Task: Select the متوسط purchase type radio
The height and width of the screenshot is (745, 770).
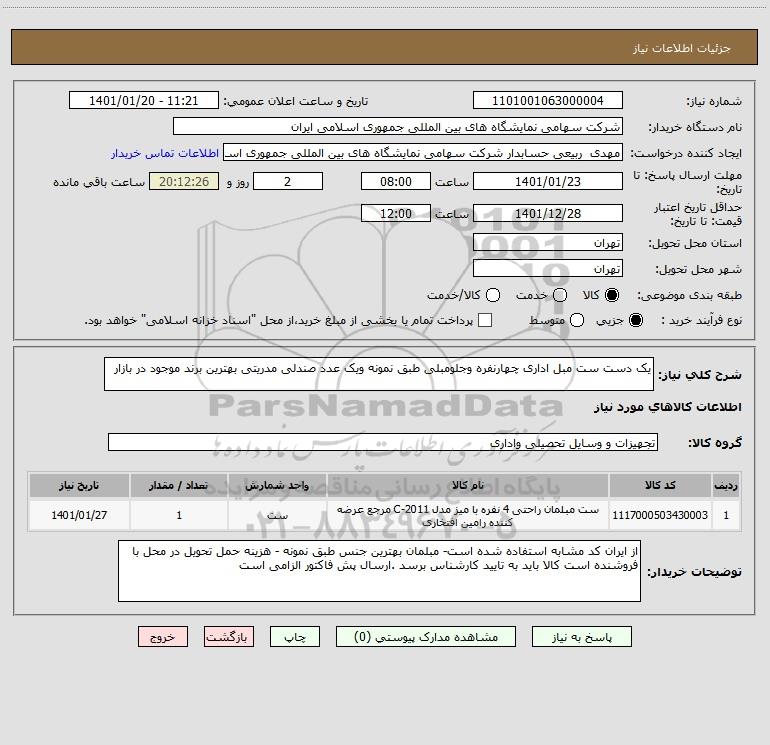Action: [577, 320]
